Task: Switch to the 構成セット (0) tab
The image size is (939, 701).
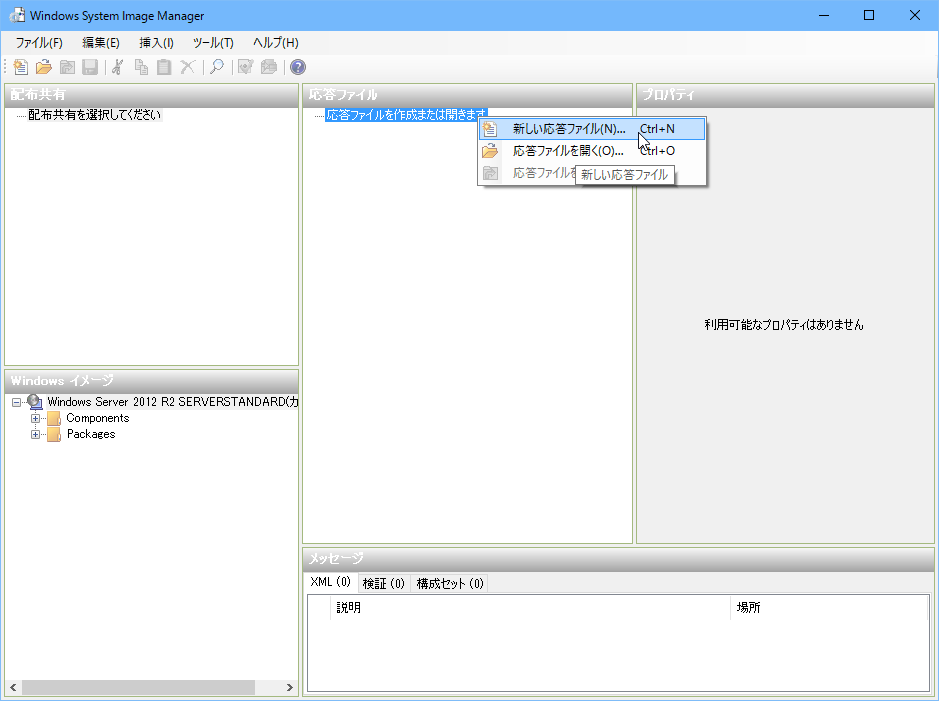Action: click(450, 583)
